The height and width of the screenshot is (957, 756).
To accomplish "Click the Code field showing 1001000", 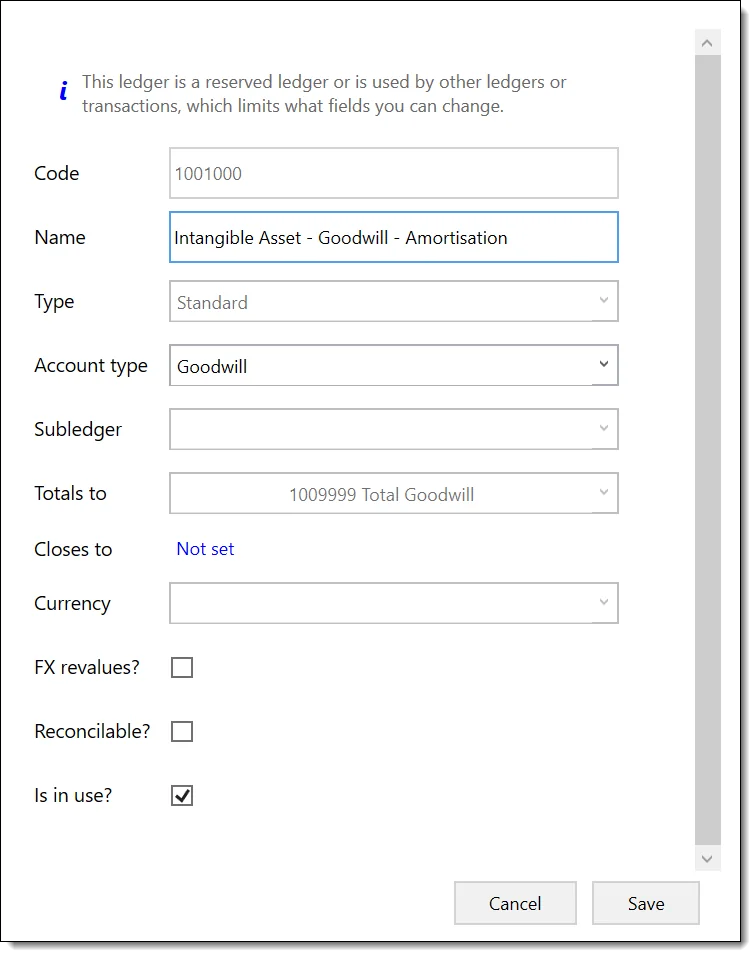I will (x=394, y=173).
